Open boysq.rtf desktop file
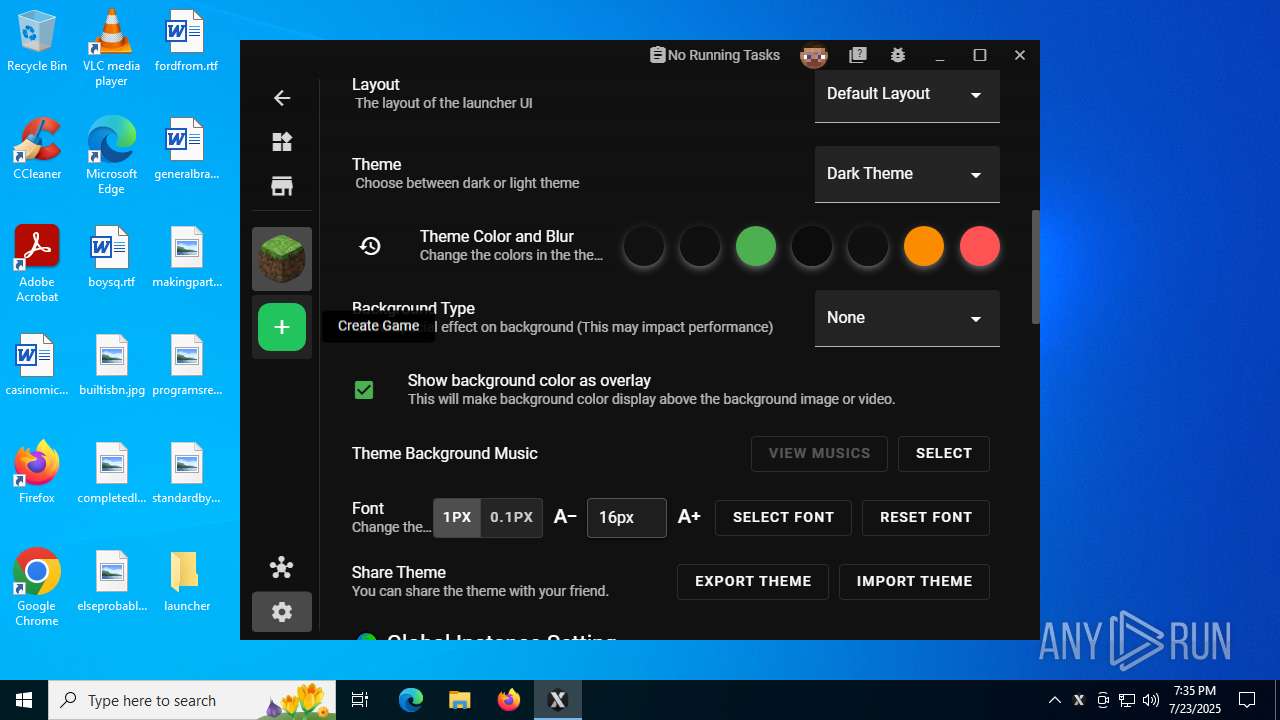Image resolution: width=1280 pixels, height=720 pixels. click(111, 258)
